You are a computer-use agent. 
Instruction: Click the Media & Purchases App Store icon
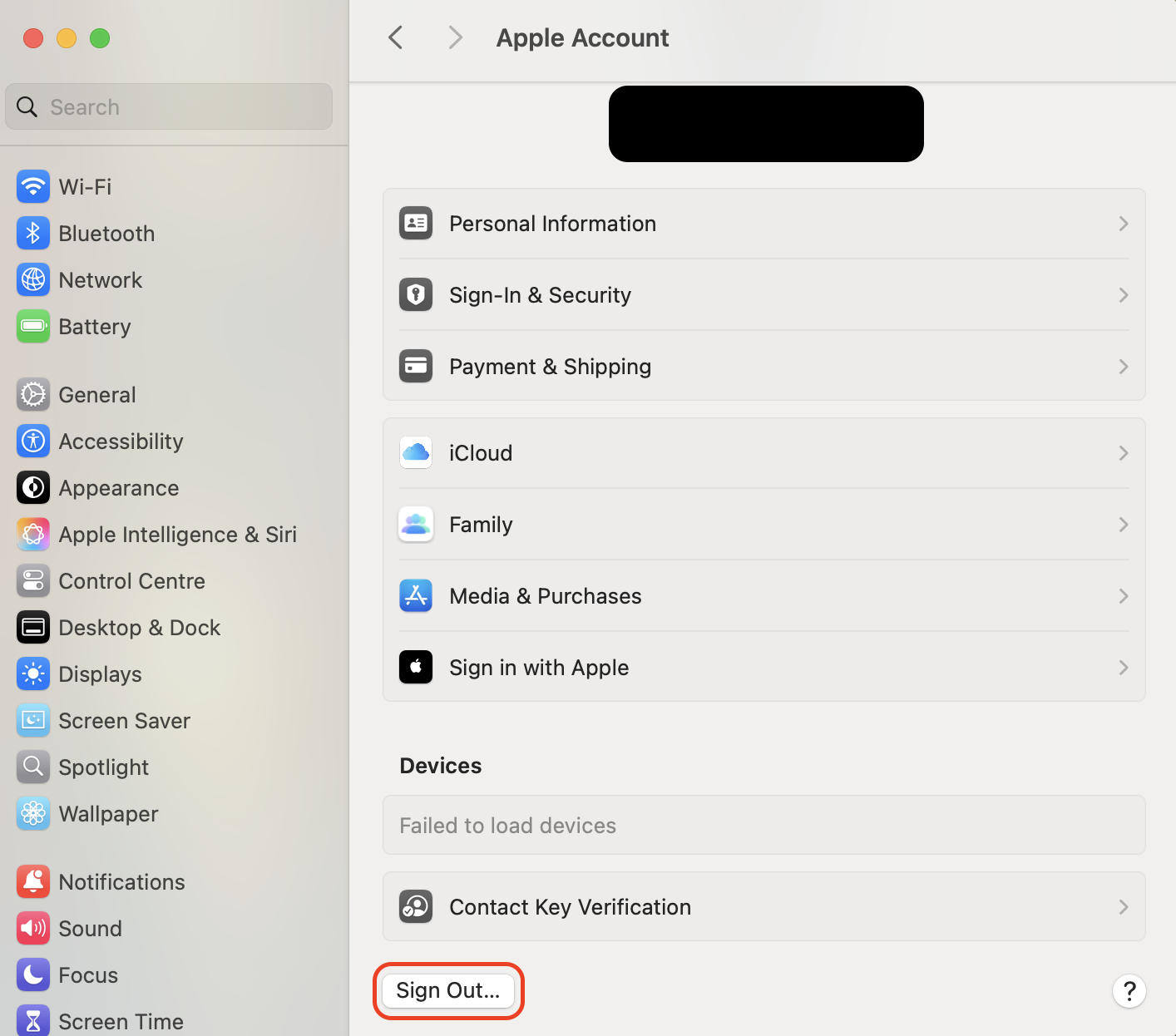(x=416, y=596)
